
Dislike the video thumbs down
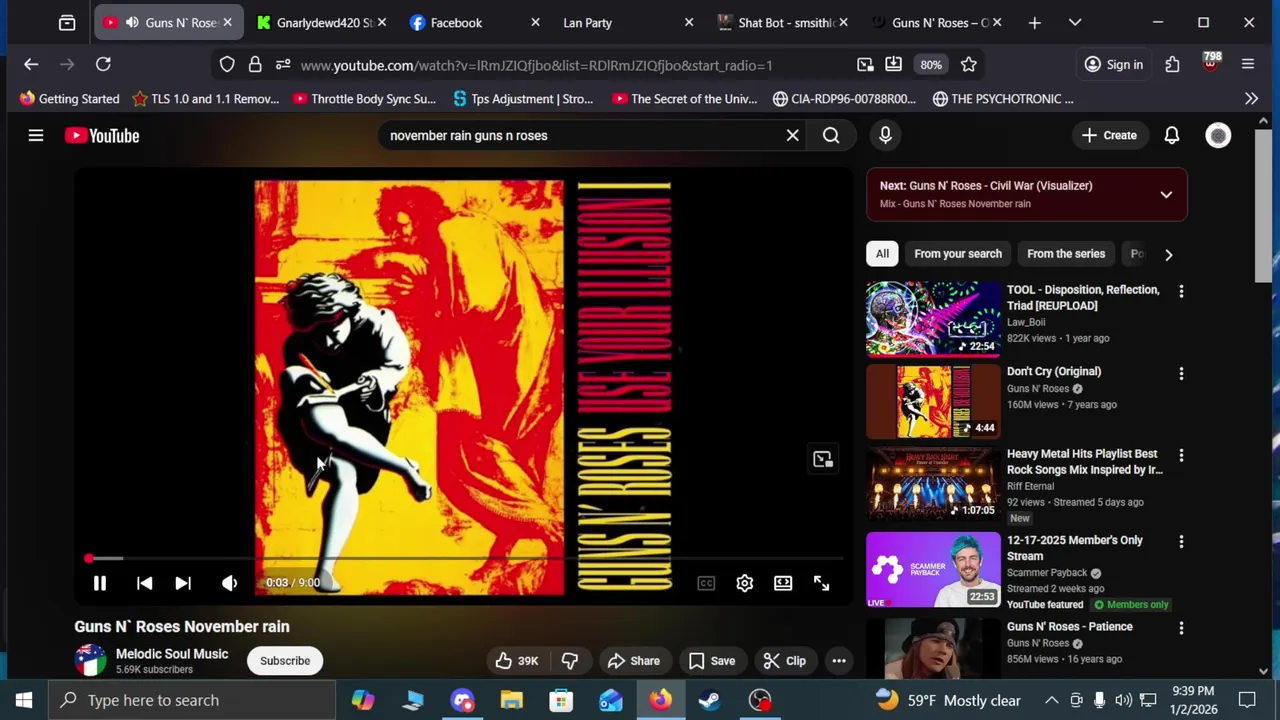click(x=570, y=661)
